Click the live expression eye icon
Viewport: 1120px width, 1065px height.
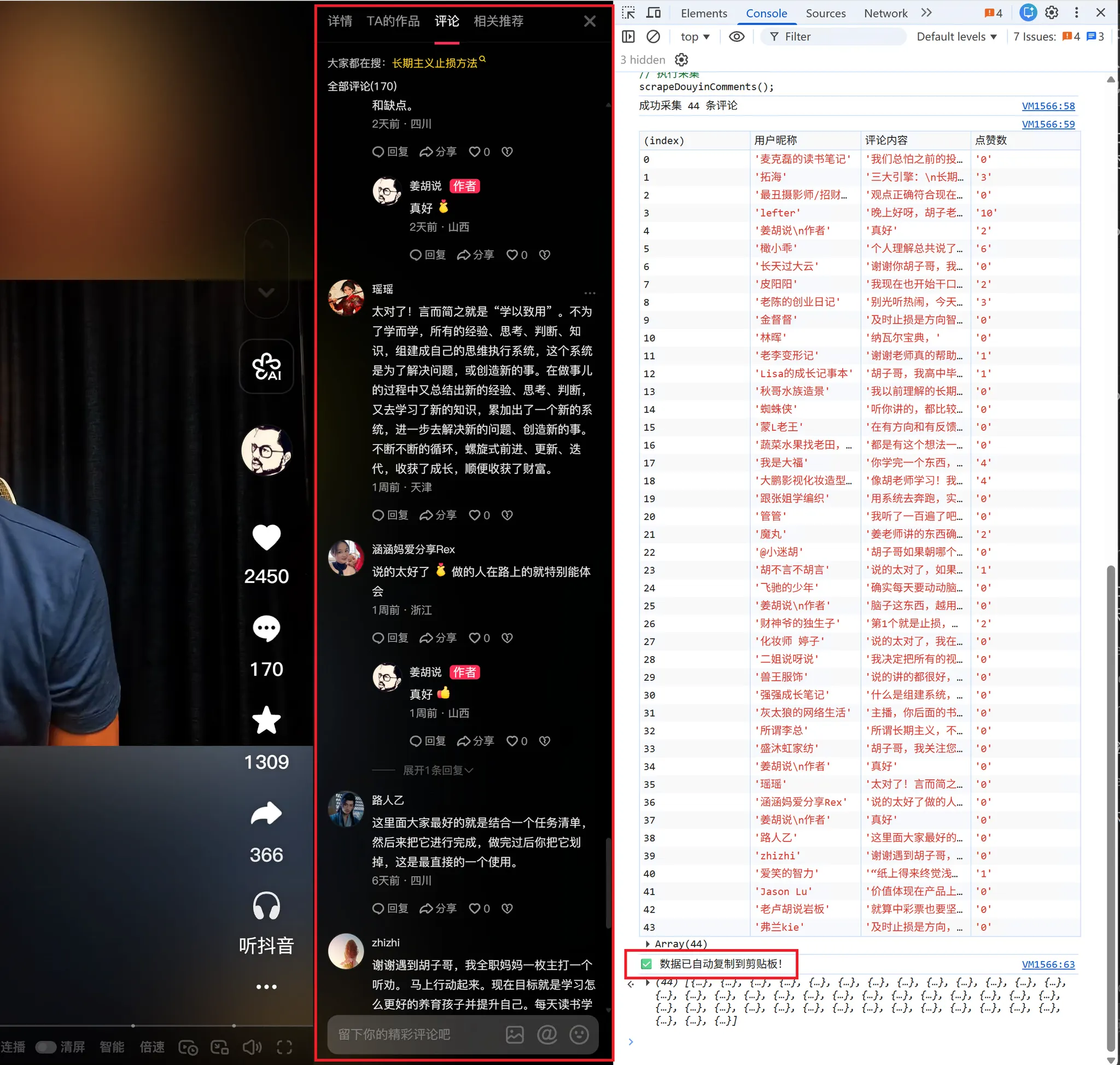[736, 37]
